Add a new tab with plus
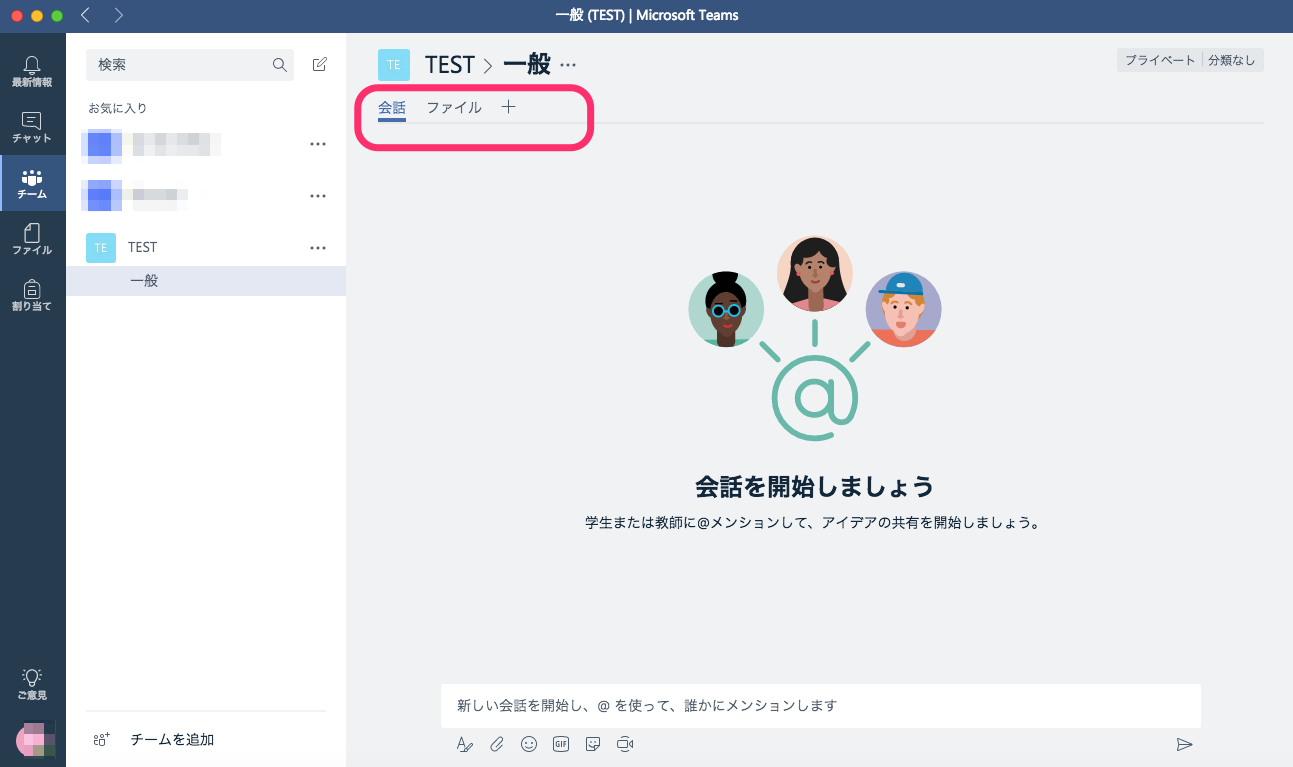The width and height of the screenshot is (1293, 767). point(508,107)
